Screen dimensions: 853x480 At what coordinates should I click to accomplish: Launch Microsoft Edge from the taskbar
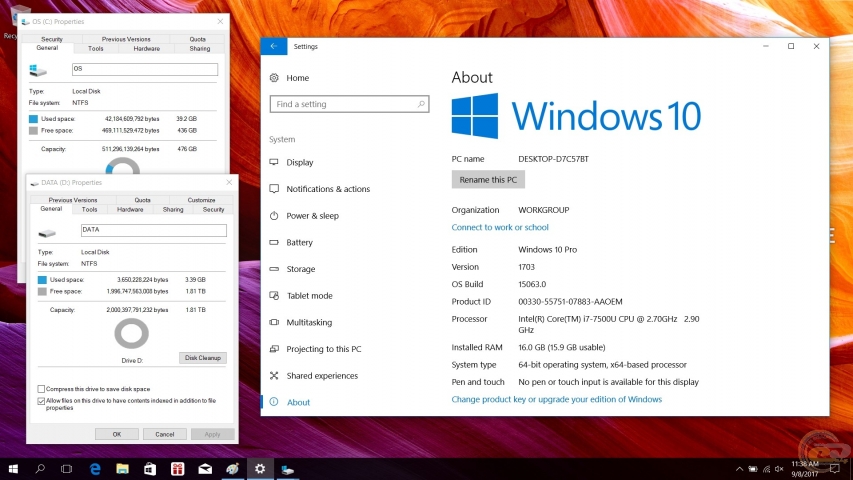point(95,469)
